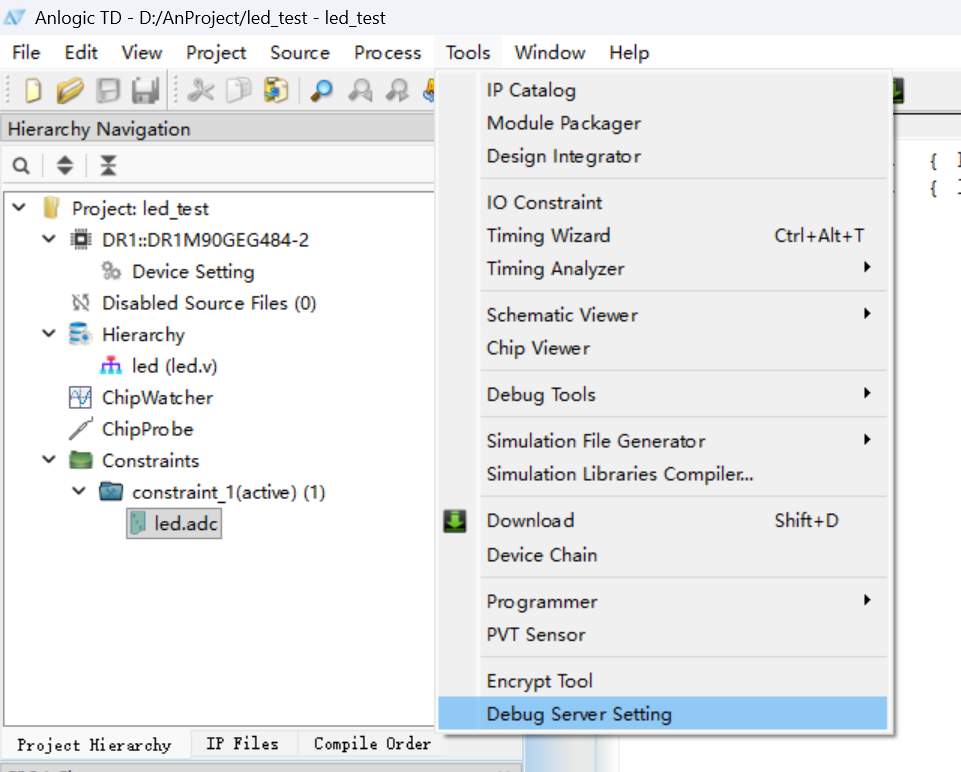Click the led_test project folder icon

[51, 208]
